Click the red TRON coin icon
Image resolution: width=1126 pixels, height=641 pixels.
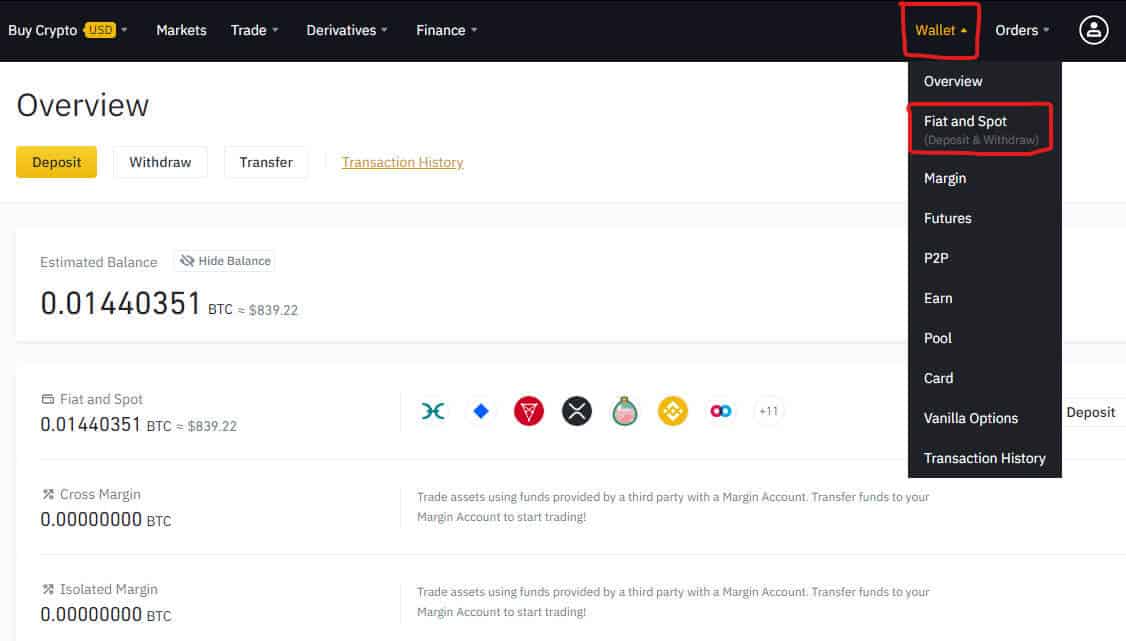click(529, 411)
